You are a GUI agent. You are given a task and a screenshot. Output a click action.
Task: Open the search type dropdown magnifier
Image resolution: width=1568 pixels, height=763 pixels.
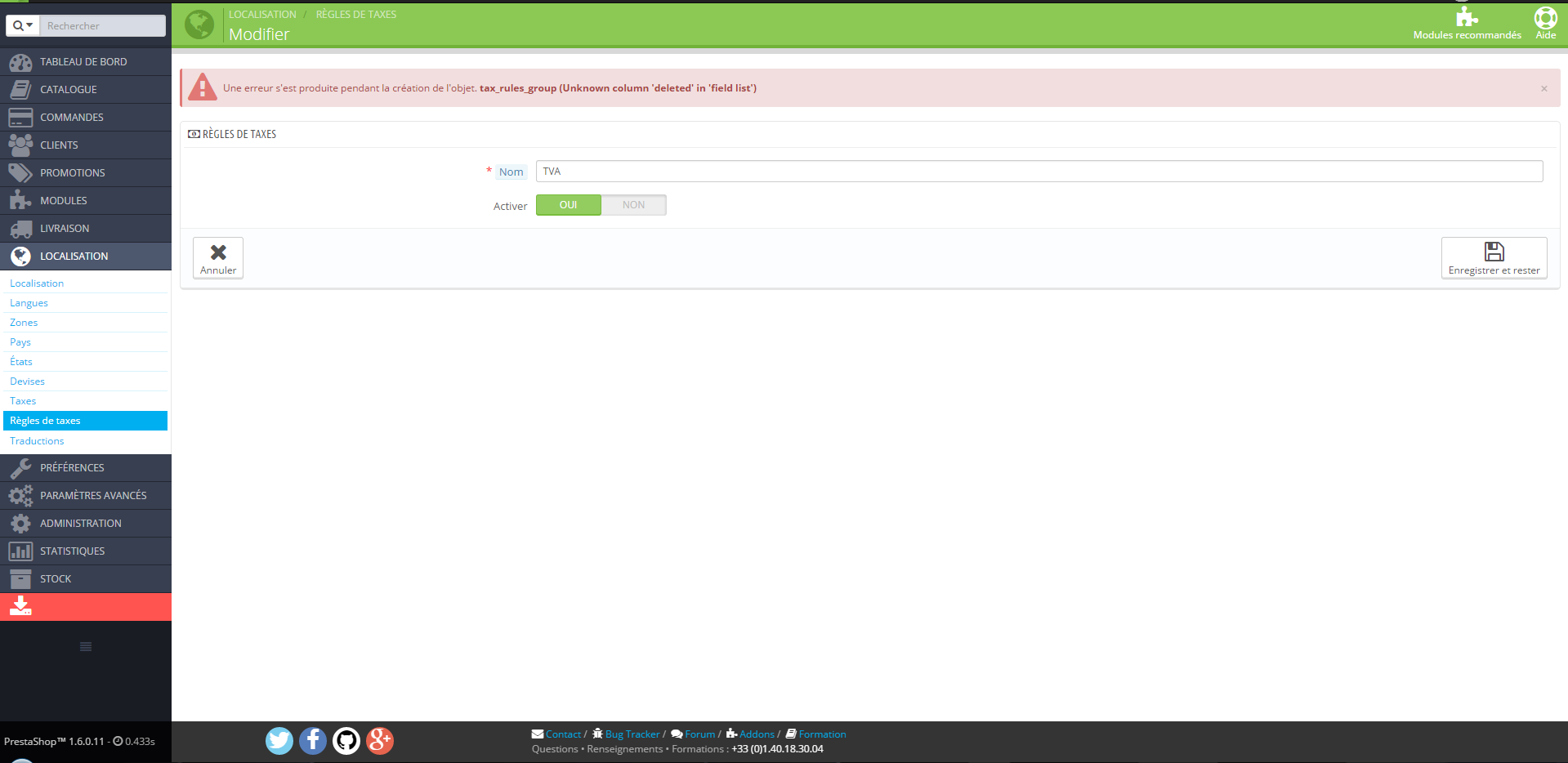point(23,26)
